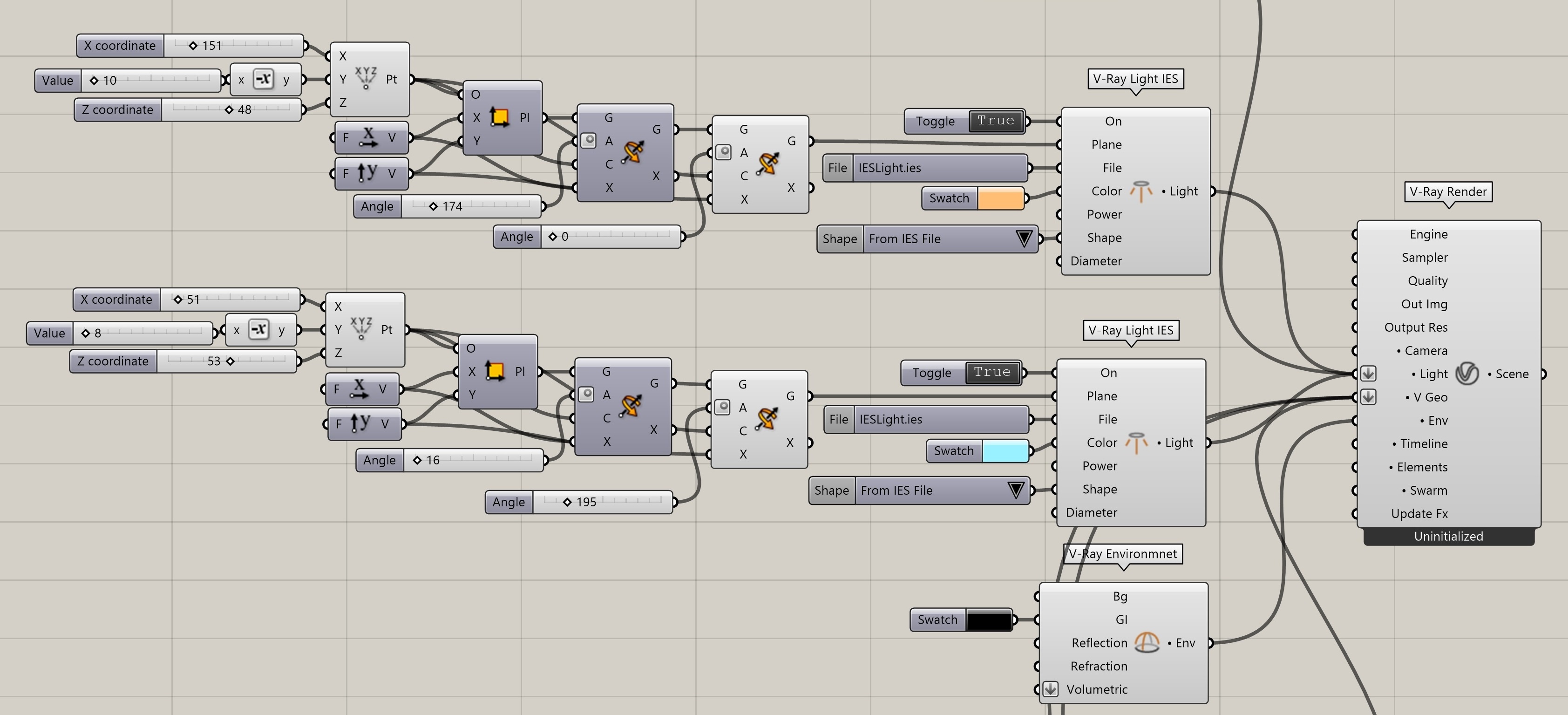Click the Angle slider showing 16
This screenshot has width=1568, height=715.
coord(473,460)
